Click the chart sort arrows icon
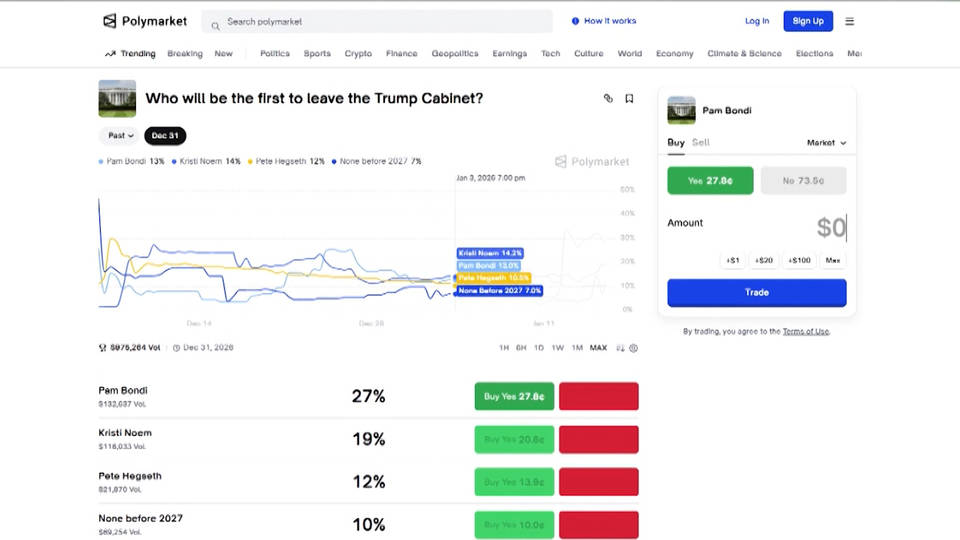The image size is (960, 540). tap(620, 348)
